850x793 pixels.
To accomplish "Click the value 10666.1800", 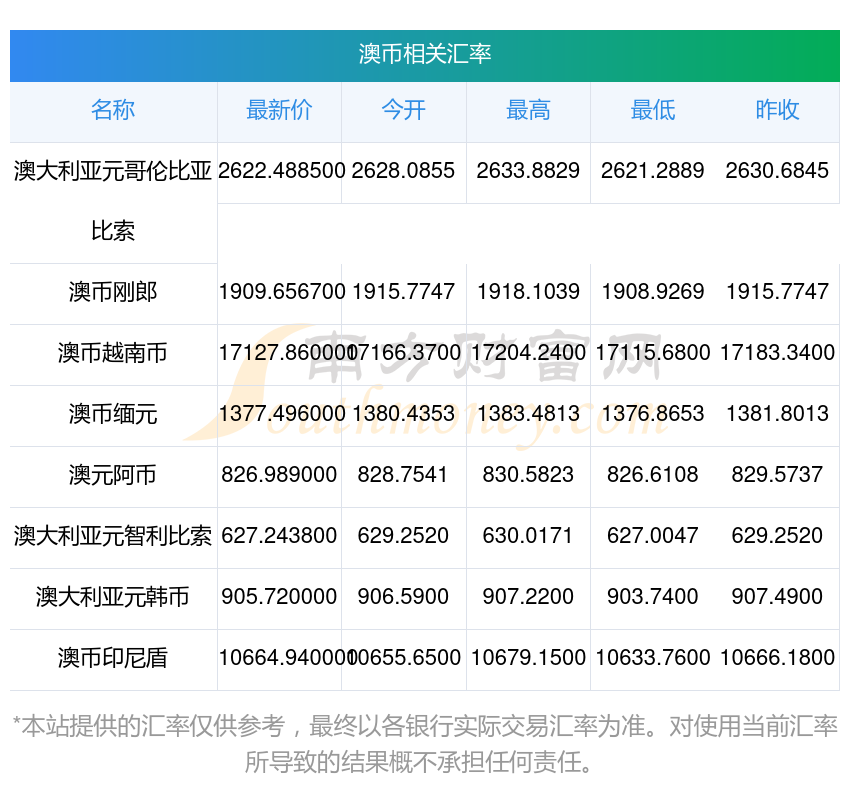I will point(777,657).
